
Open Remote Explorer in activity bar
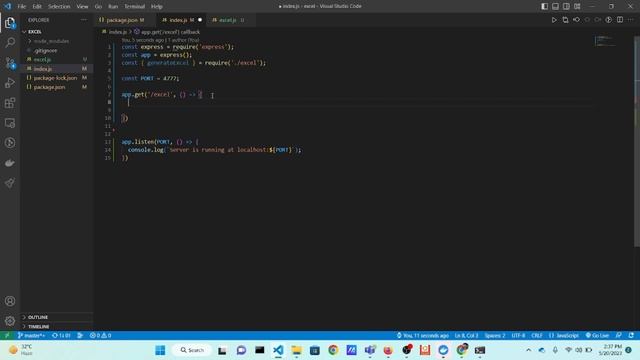click(x=10, y=123)
